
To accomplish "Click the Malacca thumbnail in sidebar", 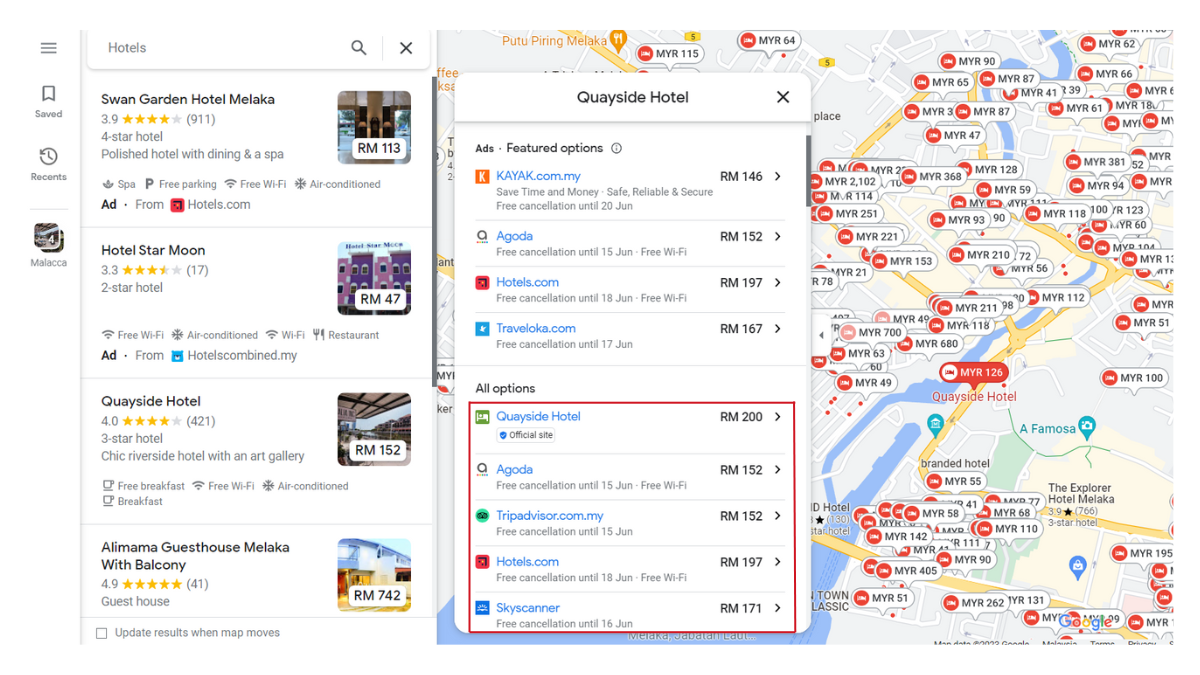I will pyautogui.click(x=48, y=239).
